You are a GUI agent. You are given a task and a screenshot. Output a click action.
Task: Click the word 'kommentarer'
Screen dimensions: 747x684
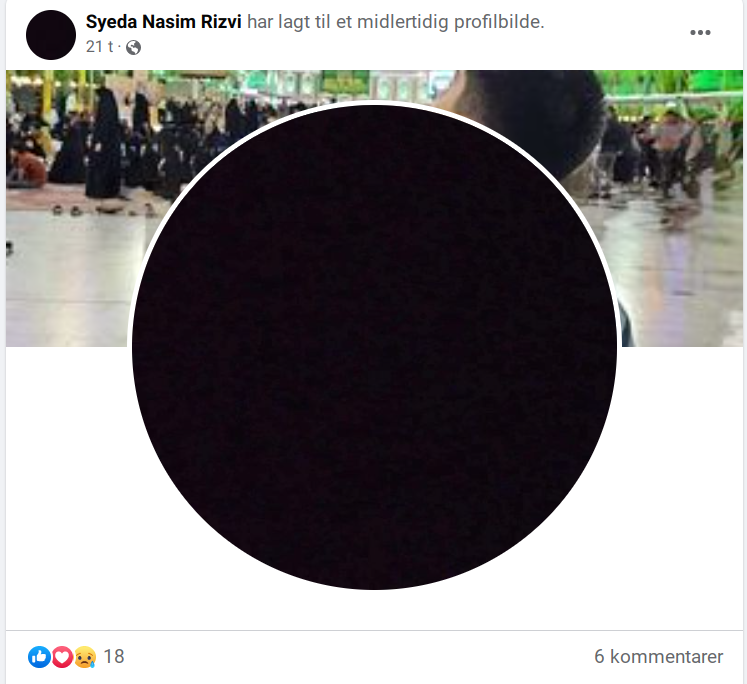pos(666,656)
